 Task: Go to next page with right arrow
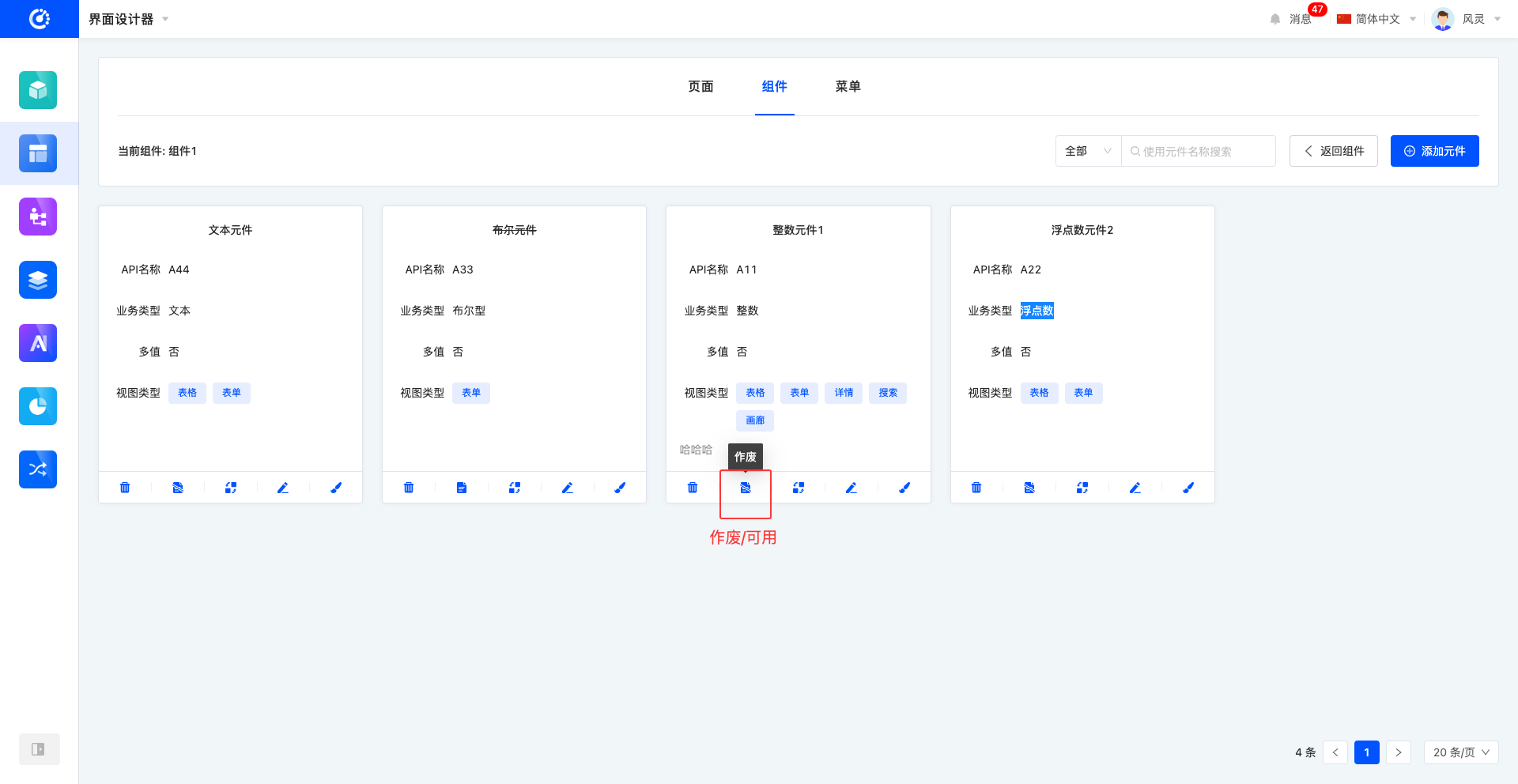1398,752
